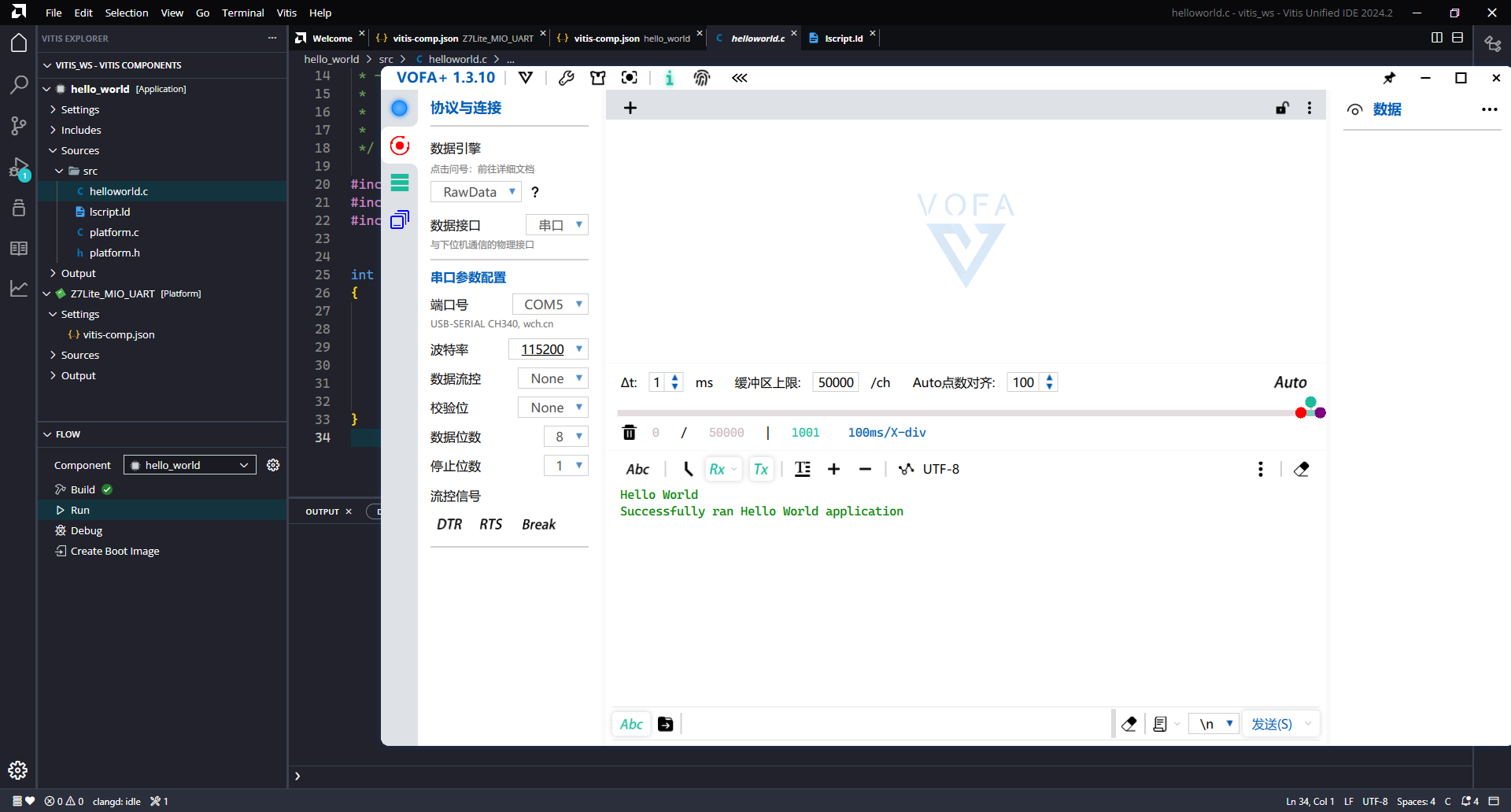Click the UTF-8 encoding button in VOFA+
The width and height of the screenshot is (1511, 812).
click(940, 469)
